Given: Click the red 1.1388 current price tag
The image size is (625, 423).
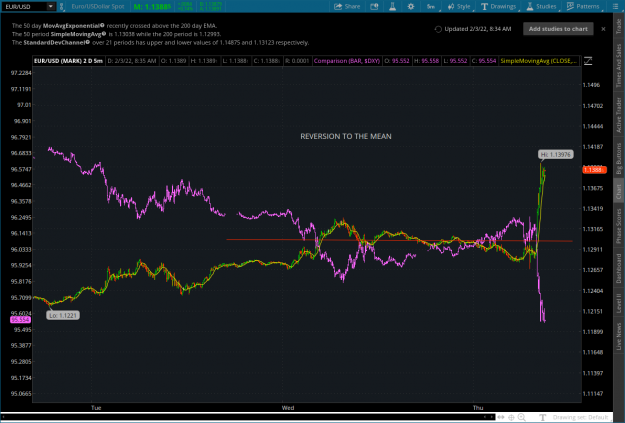Looking at the screenshot, I should [594, 170].
